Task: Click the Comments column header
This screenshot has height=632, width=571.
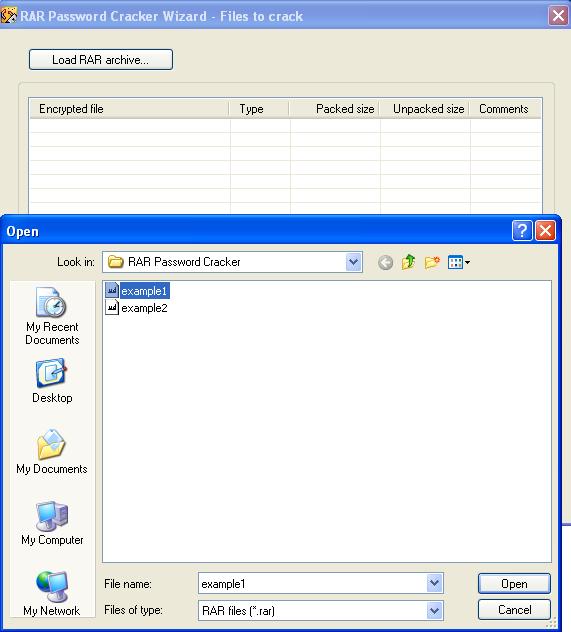Action: [x=505, y=109]
